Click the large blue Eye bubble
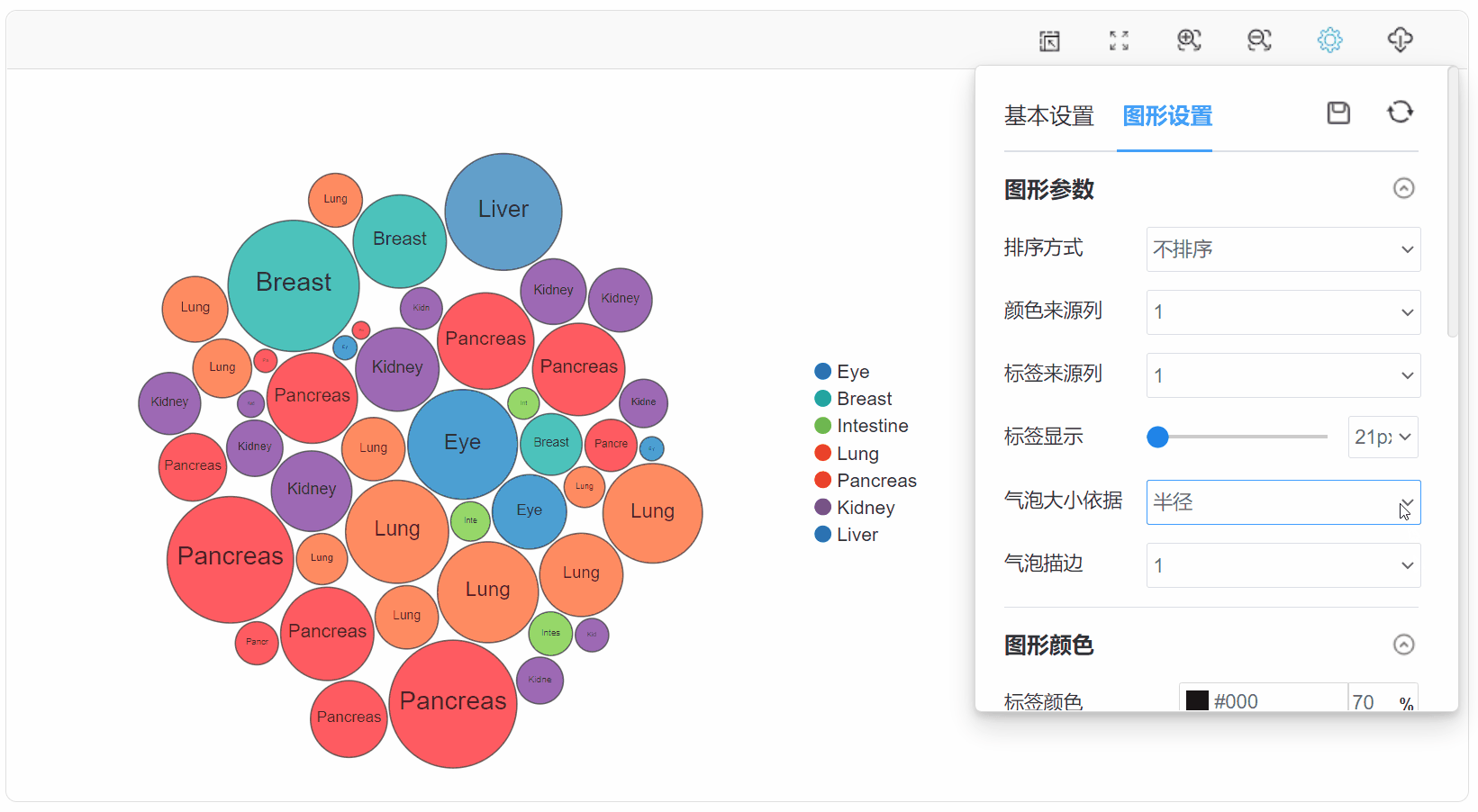Screen dimensions: 1478x812 pos(463,444)
